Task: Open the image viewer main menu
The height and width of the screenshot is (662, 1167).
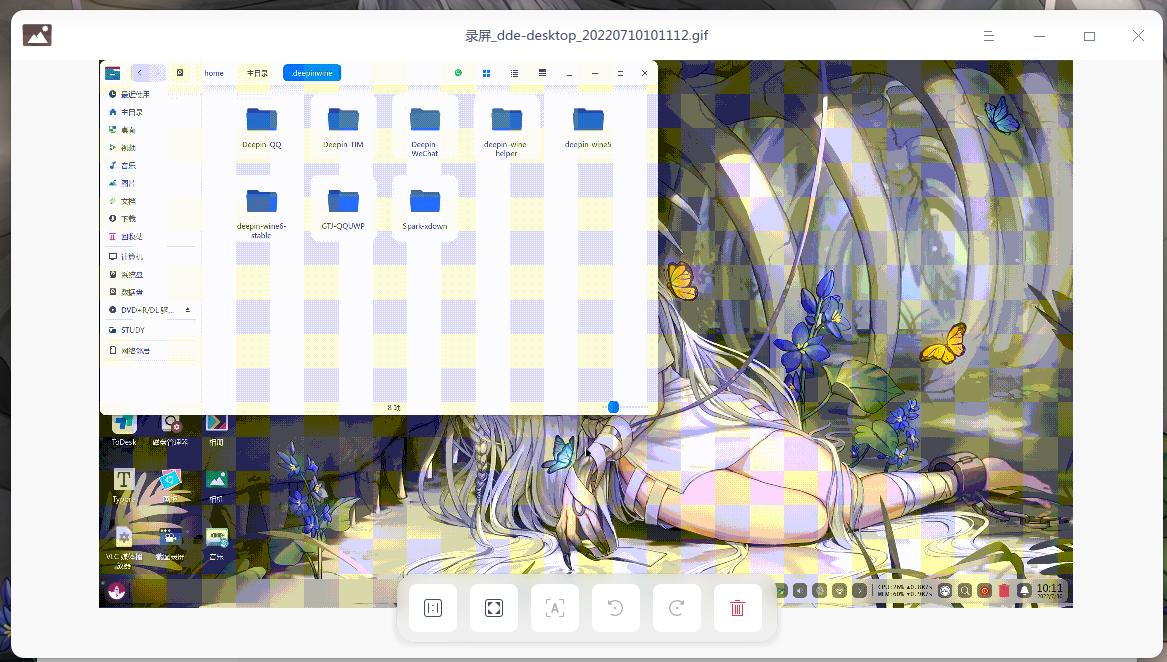Action: coord(988,36)
